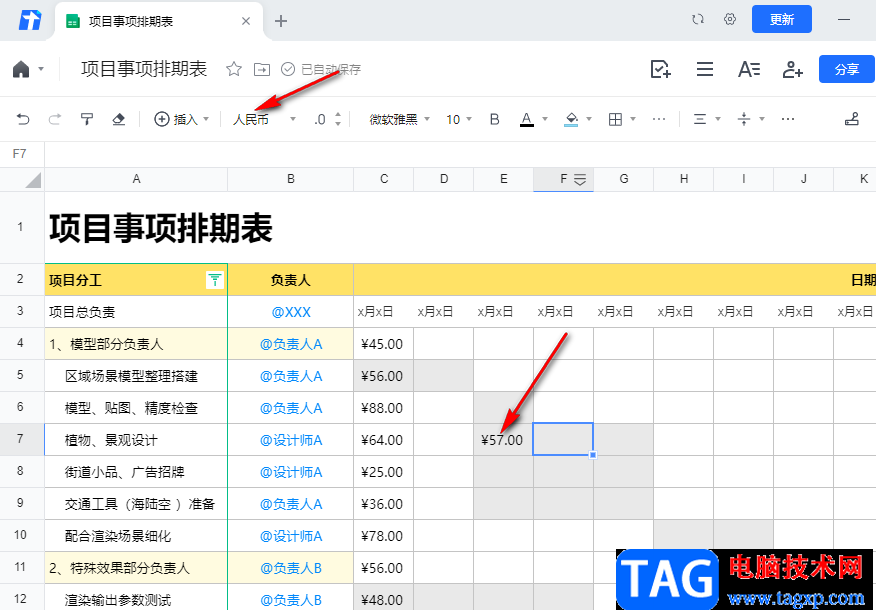Select the cell 植物、景观设计
The width and height of the screenshot is (876, 610).
136,440
